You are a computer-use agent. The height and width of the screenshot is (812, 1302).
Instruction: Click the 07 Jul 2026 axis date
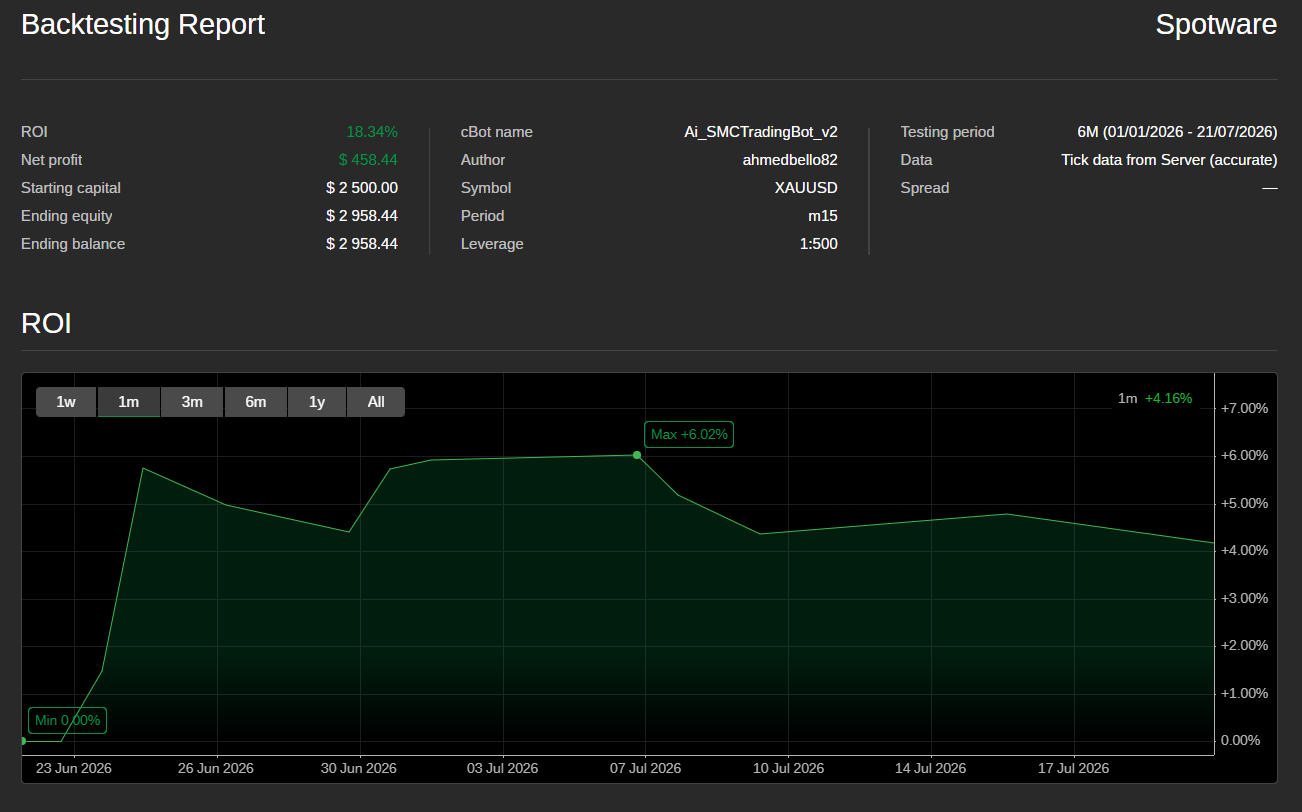[645, 768]
